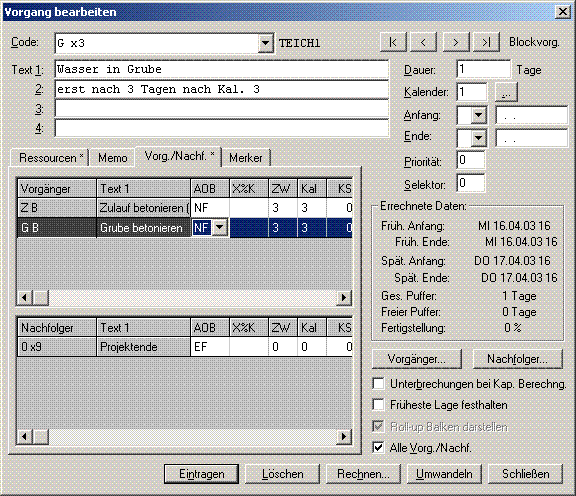Screen dimensions: 576x496
Task: Select the Vorg./Nachf. tab
Action: click(x=179, y=156)
